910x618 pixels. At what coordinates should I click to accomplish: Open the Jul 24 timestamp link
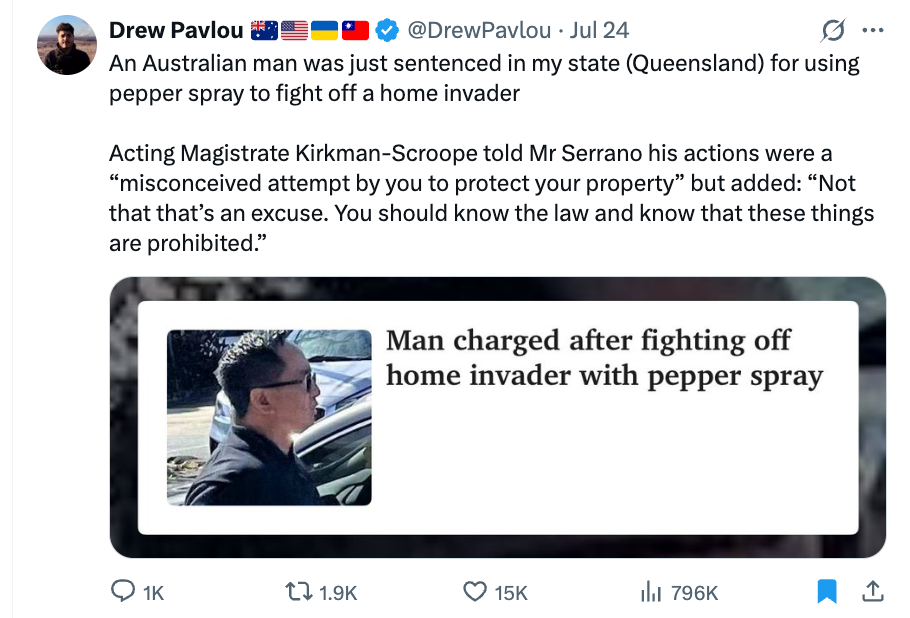599,30
